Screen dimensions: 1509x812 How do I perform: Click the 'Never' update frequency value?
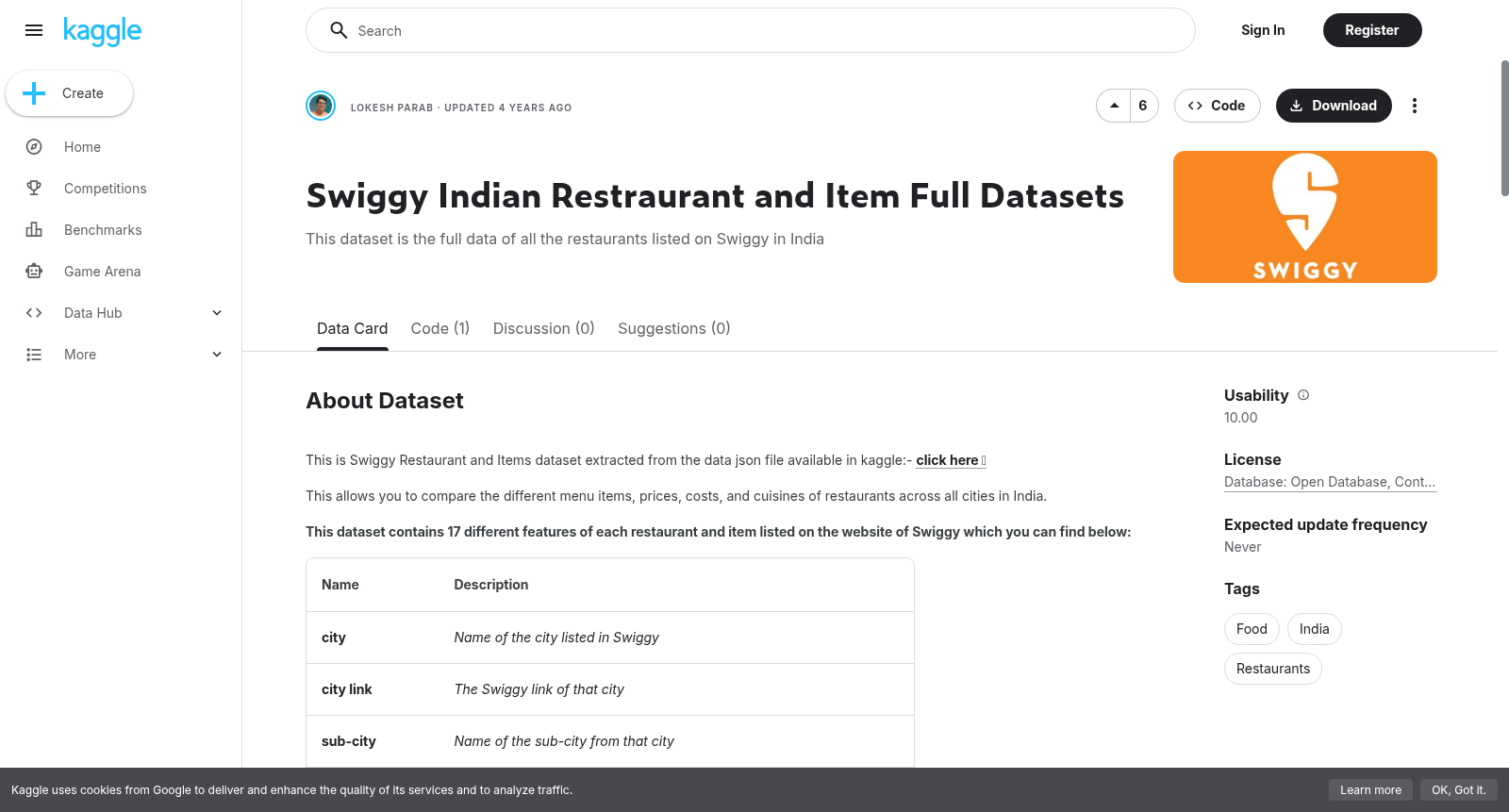pyautogui.click(x=1242, y=547)
